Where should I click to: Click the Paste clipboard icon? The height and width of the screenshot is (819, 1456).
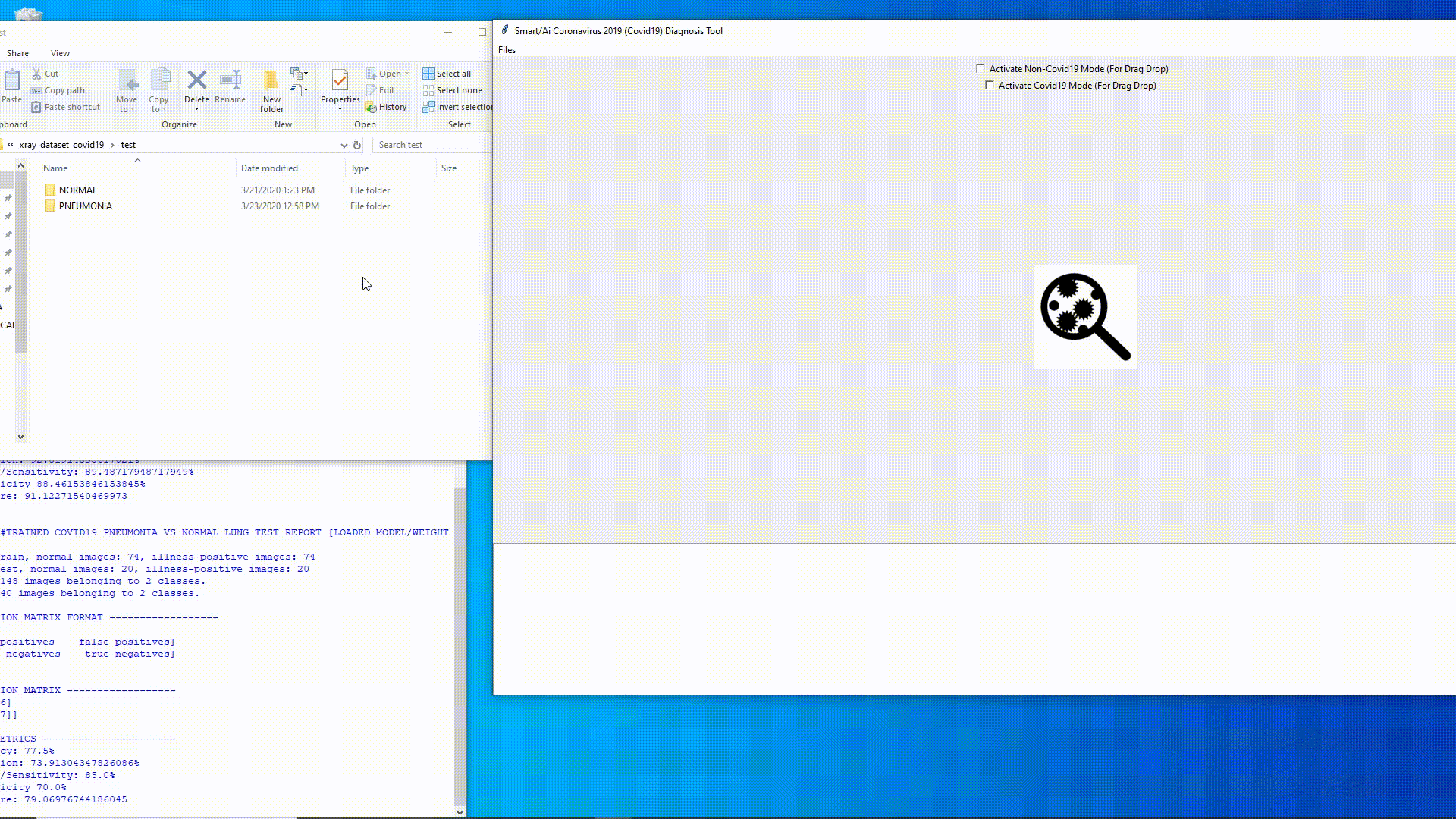12,80
